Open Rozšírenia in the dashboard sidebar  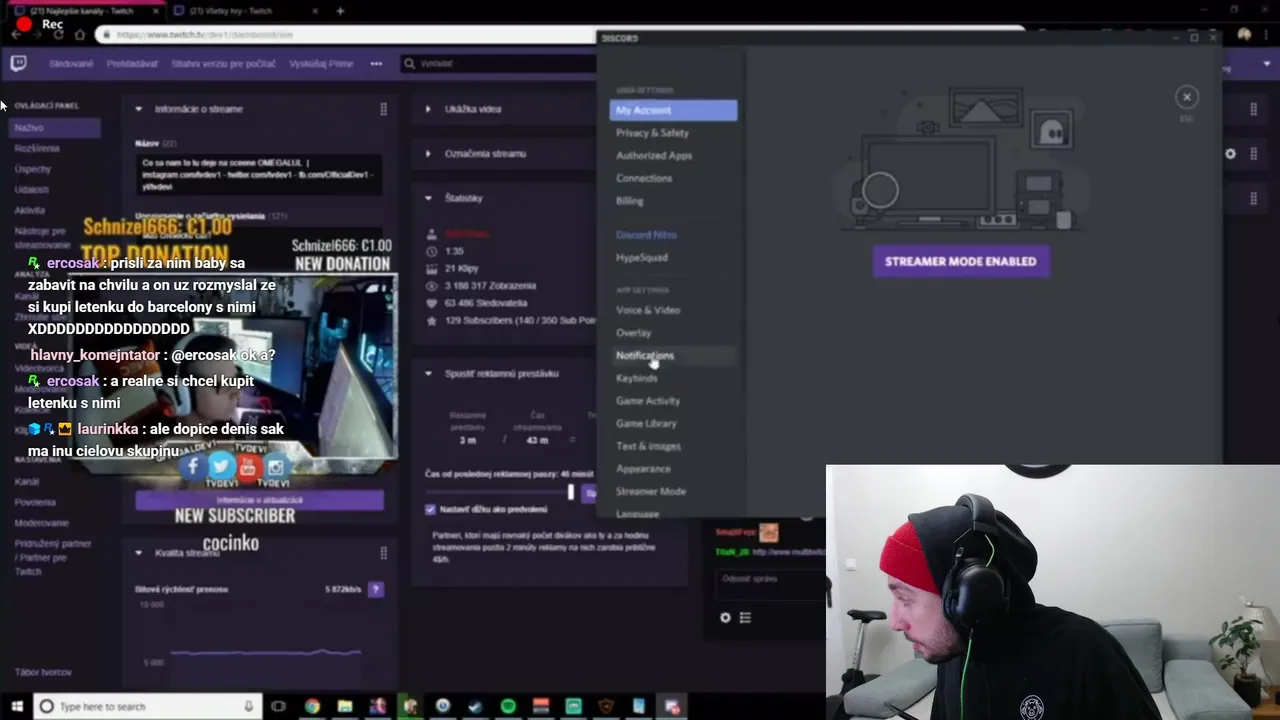pos(37,148)
